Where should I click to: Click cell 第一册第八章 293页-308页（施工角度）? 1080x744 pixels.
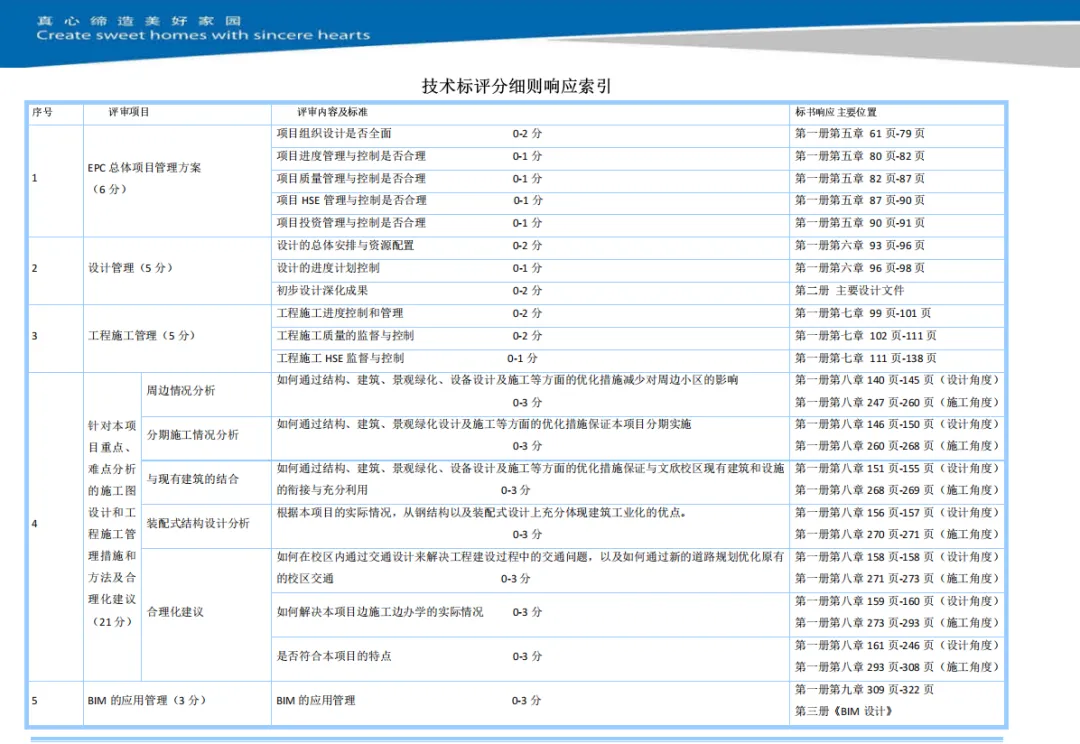897,667
